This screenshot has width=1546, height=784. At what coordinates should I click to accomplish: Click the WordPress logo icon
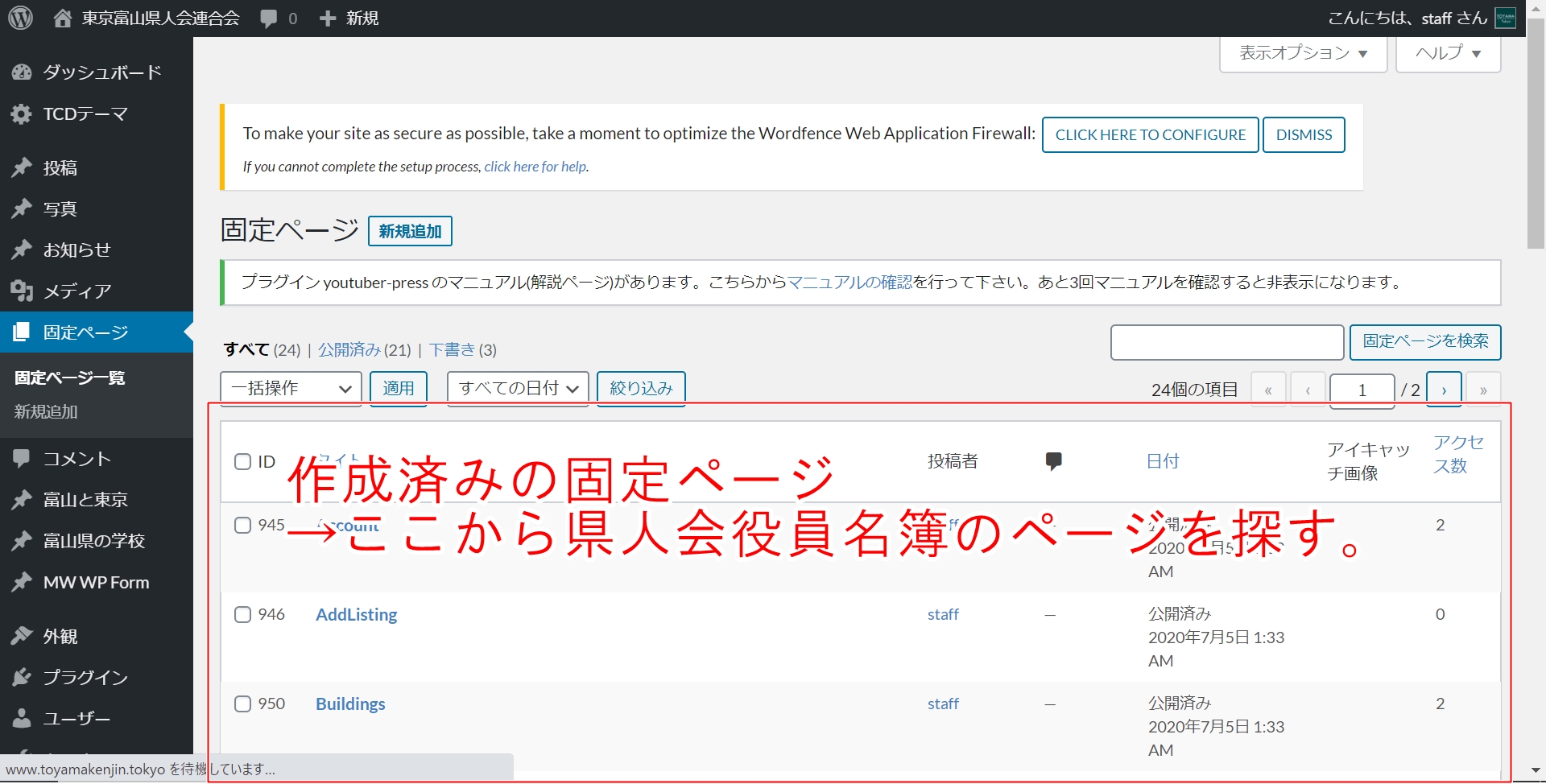coord(20,18)
